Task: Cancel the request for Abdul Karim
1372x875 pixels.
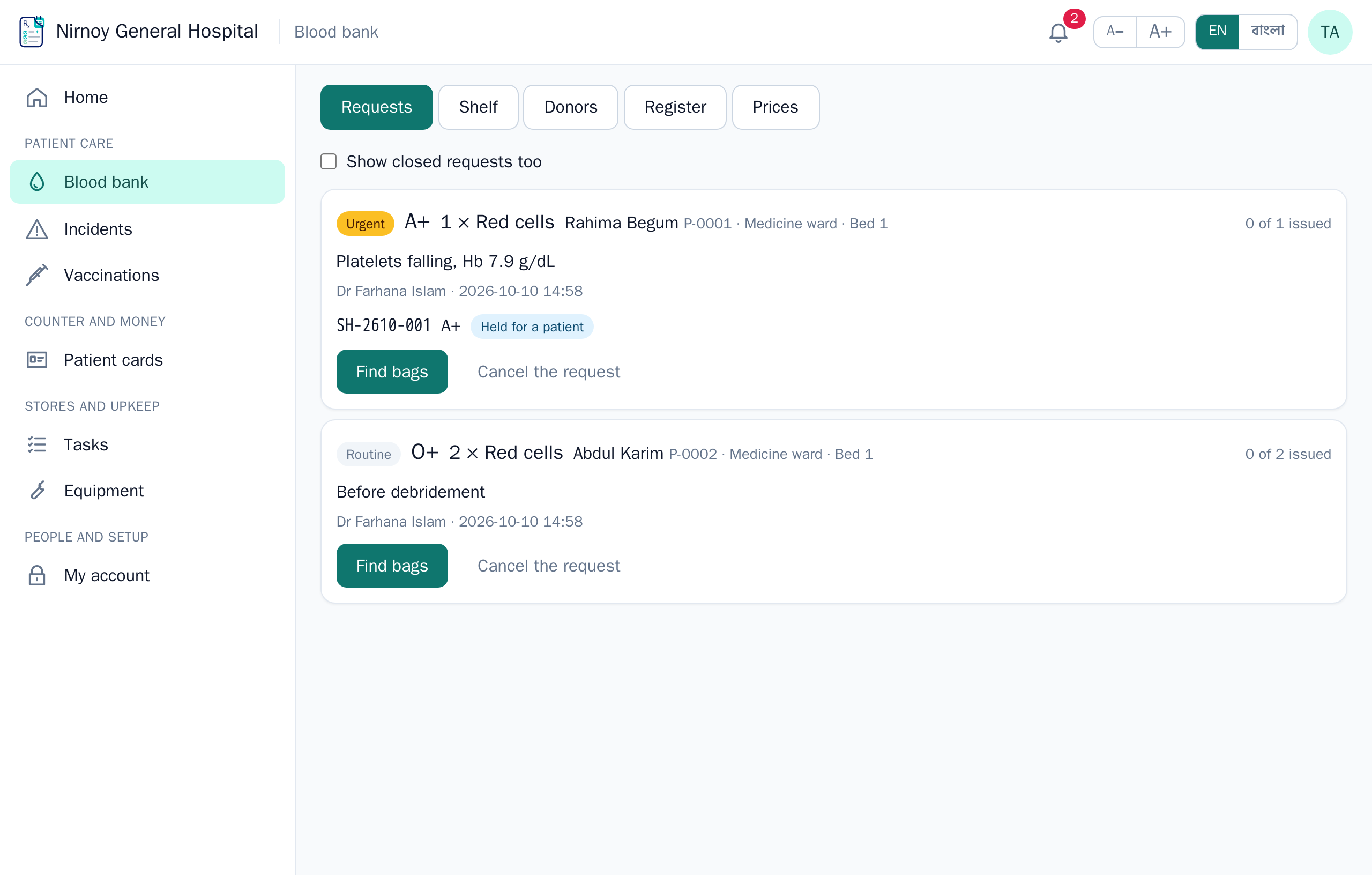Action: (x=548, y=566)
